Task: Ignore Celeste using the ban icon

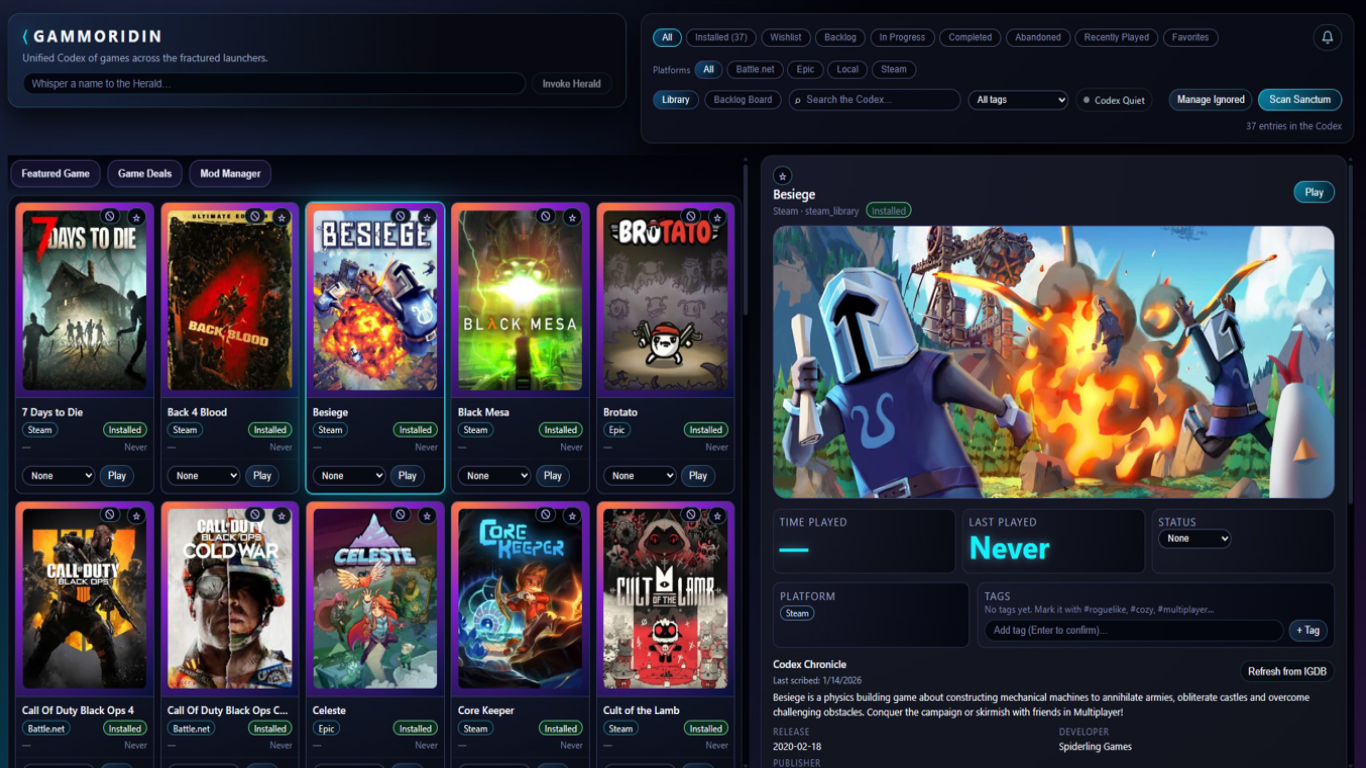Action: 400,515
